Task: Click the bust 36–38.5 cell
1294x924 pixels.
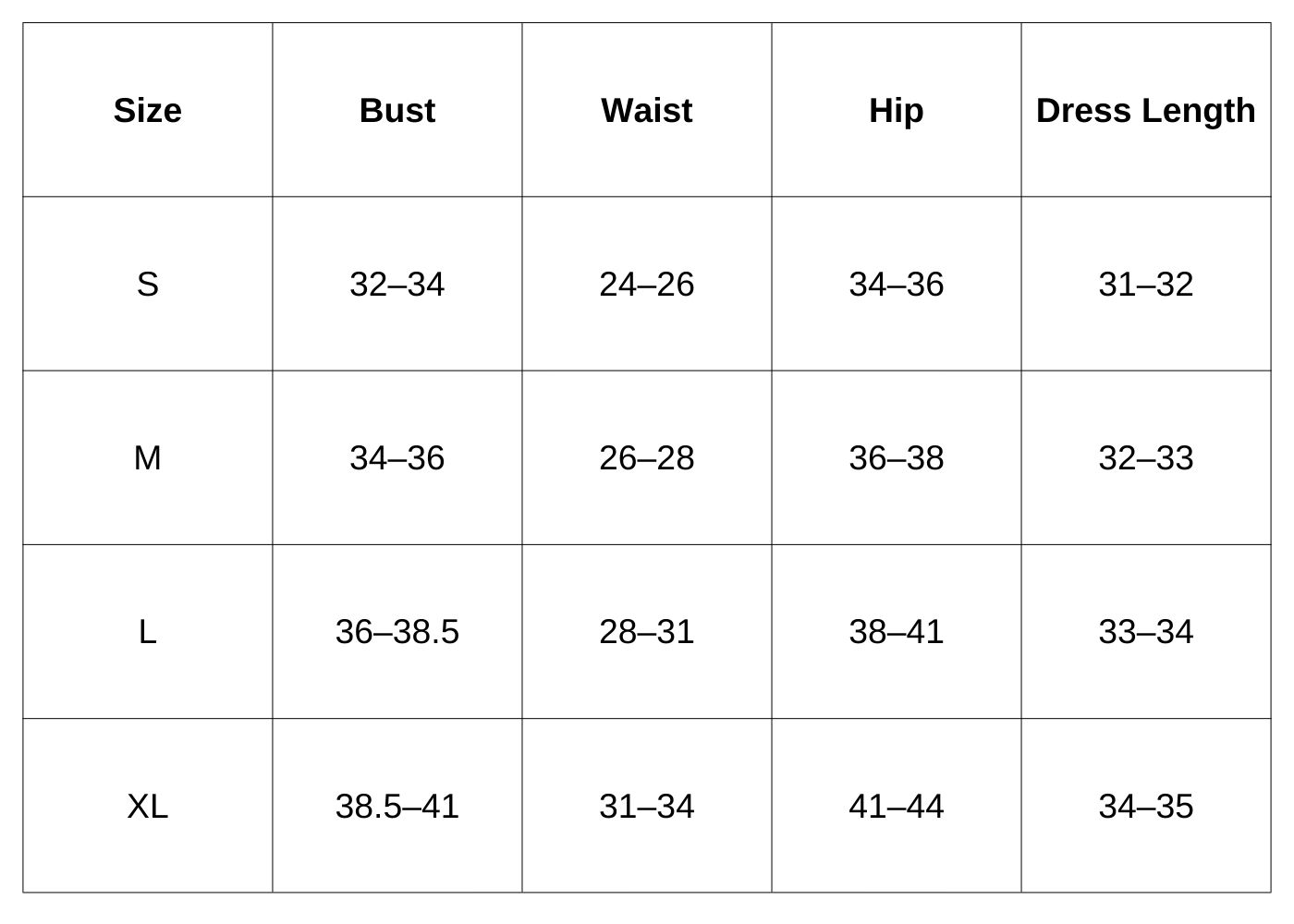Action: click(x=397, y=632)
